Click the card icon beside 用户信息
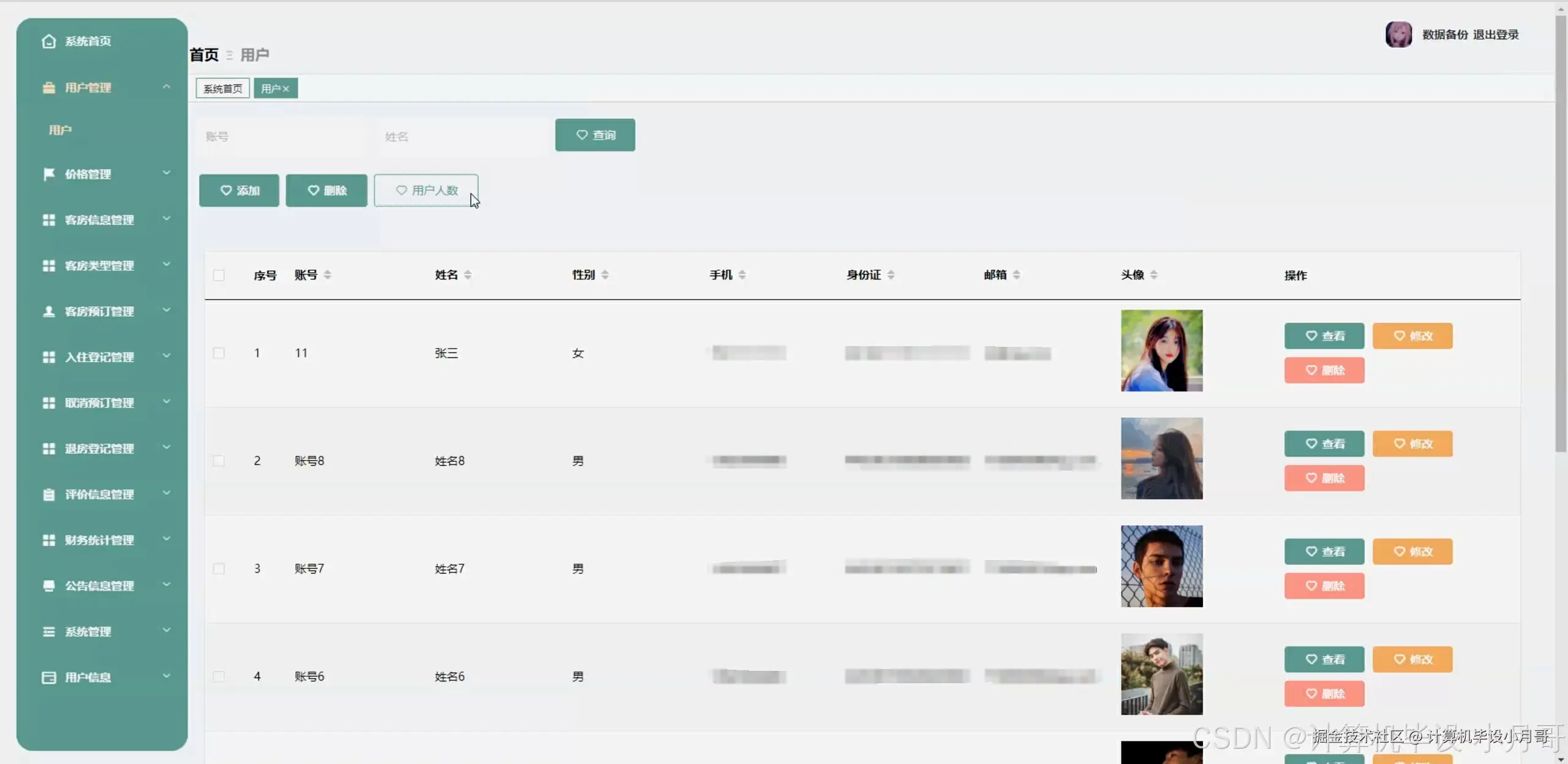 tap(49, 677)
